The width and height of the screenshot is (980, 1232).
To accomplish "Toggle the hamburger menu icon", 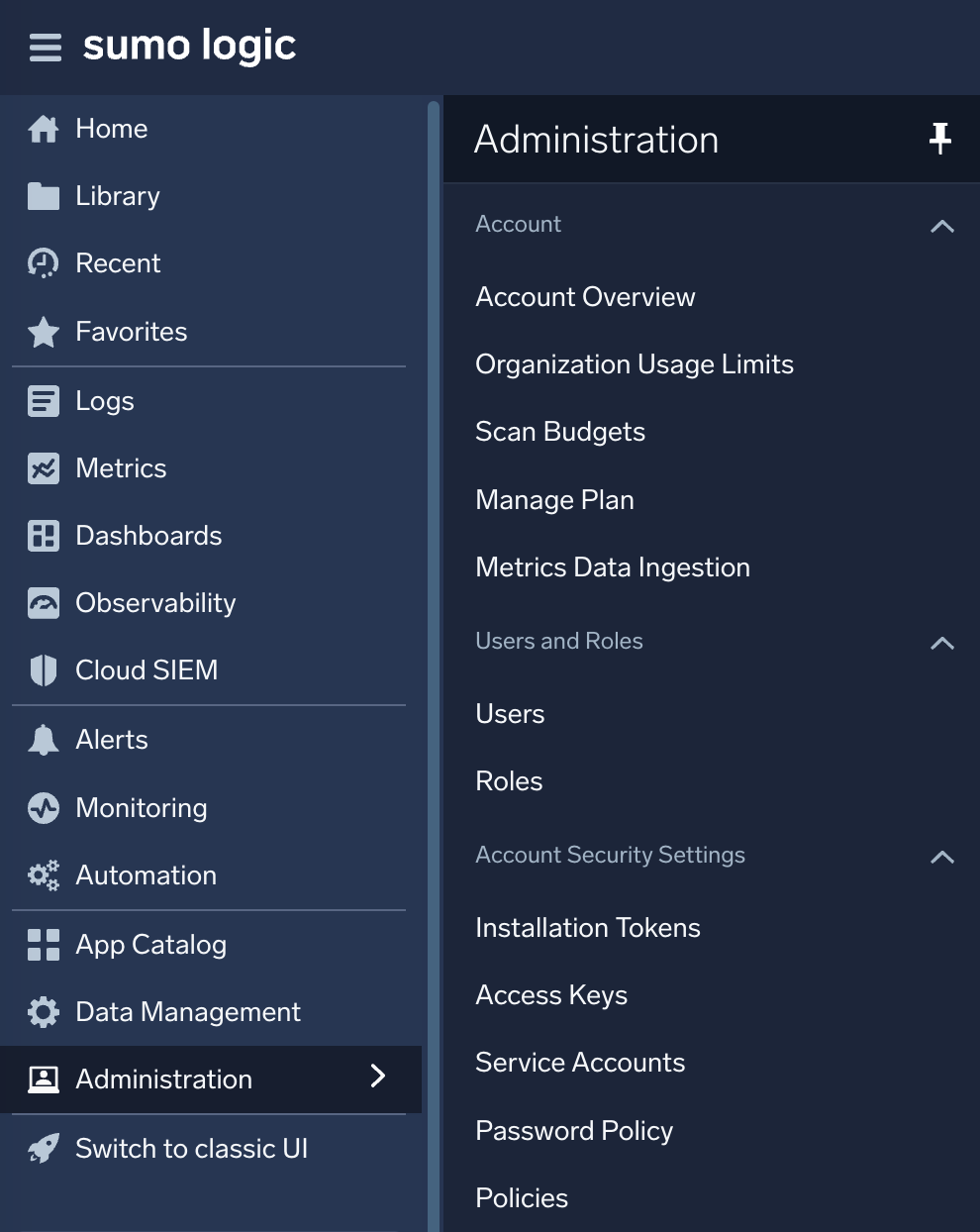I will 46,47.
